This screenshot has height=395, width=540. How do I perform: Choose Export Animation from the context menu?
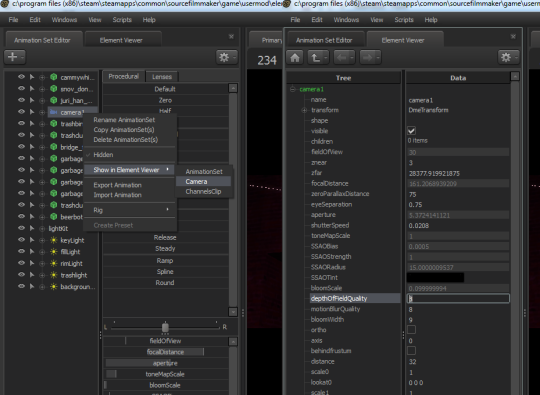tap(117, 185)
